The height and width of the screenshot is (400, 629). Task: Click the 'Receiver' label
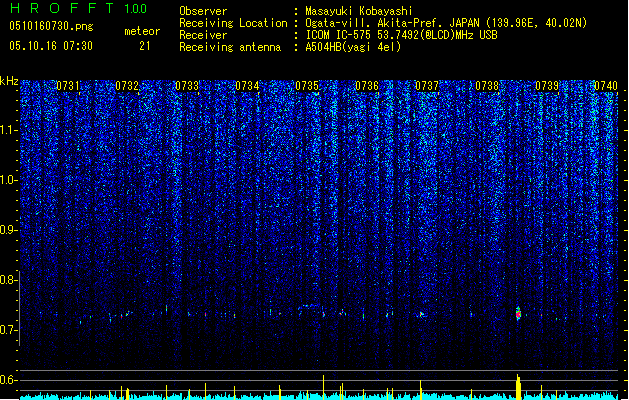tap(203, 35)
